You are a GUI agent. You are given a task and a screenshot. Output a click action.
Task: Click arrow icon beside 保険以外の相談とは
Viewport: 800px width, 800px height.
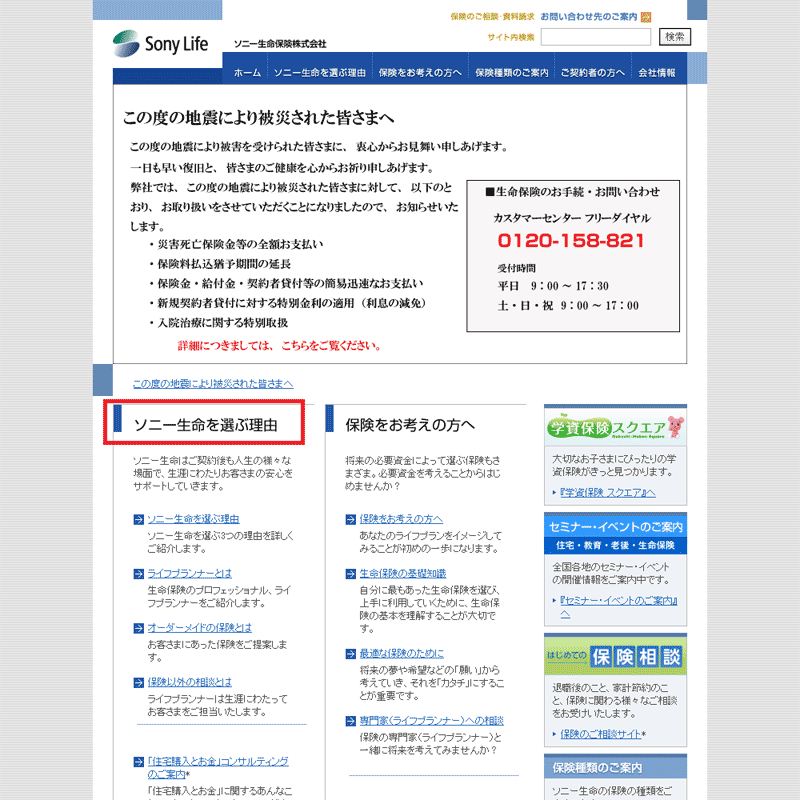click(138, 683)
